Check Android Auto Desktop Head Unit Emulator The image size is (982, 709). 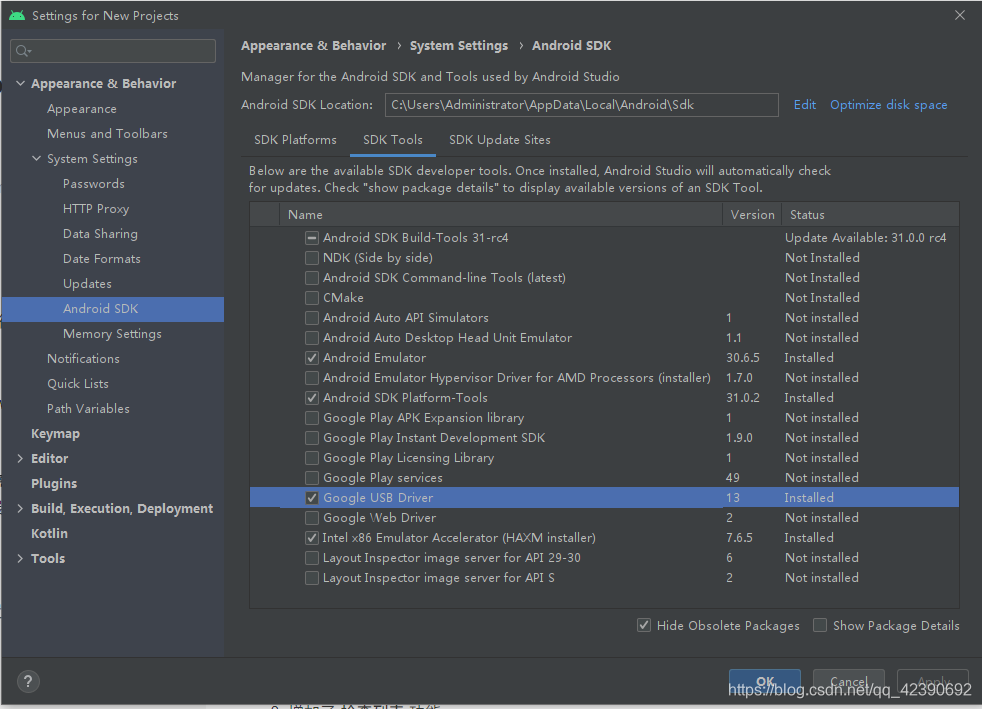[x=312, y=338]
